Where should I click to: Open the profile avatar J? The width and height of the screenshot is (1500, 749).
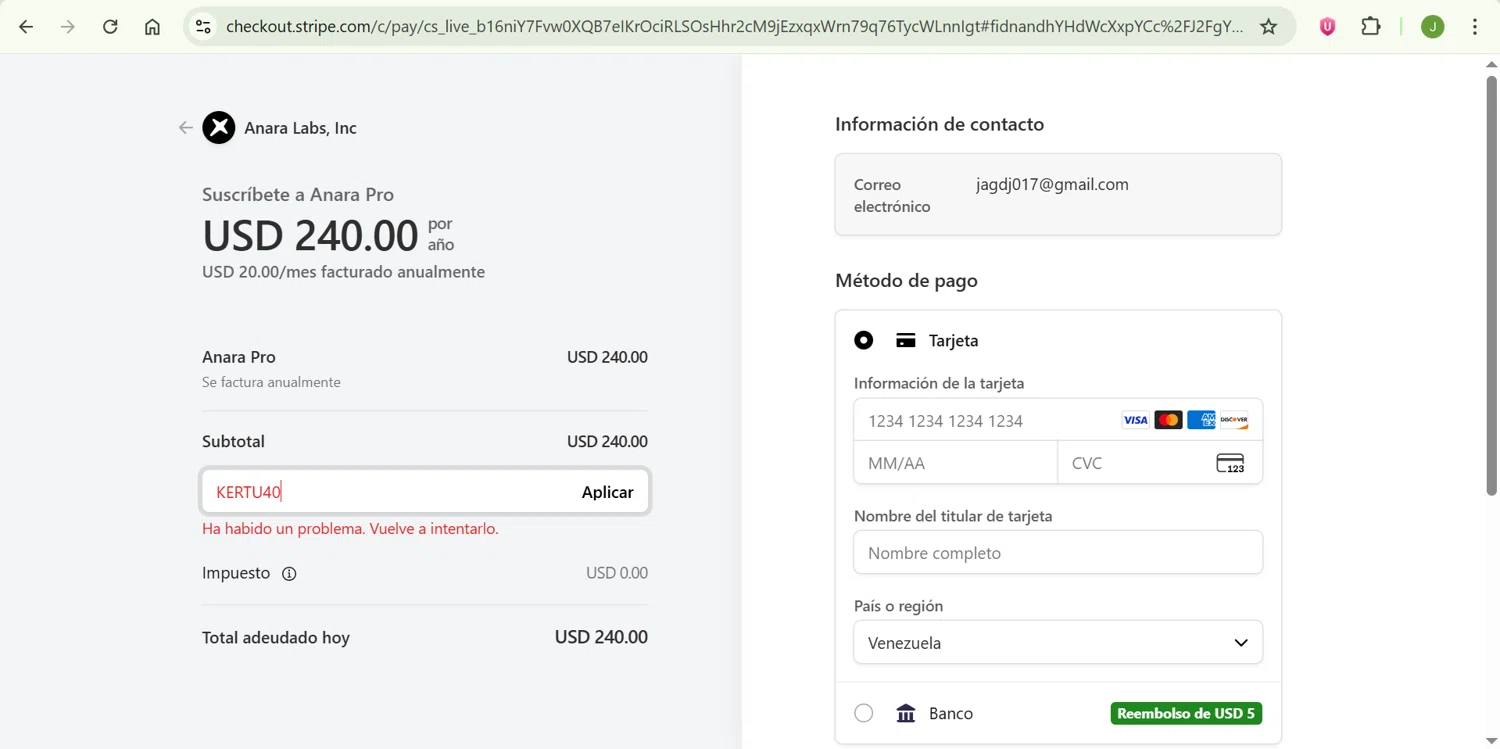[1432, 27]
